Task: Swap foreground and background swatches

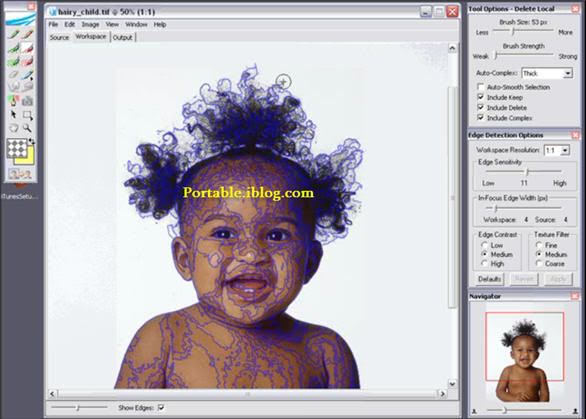Action: point(32,141)
